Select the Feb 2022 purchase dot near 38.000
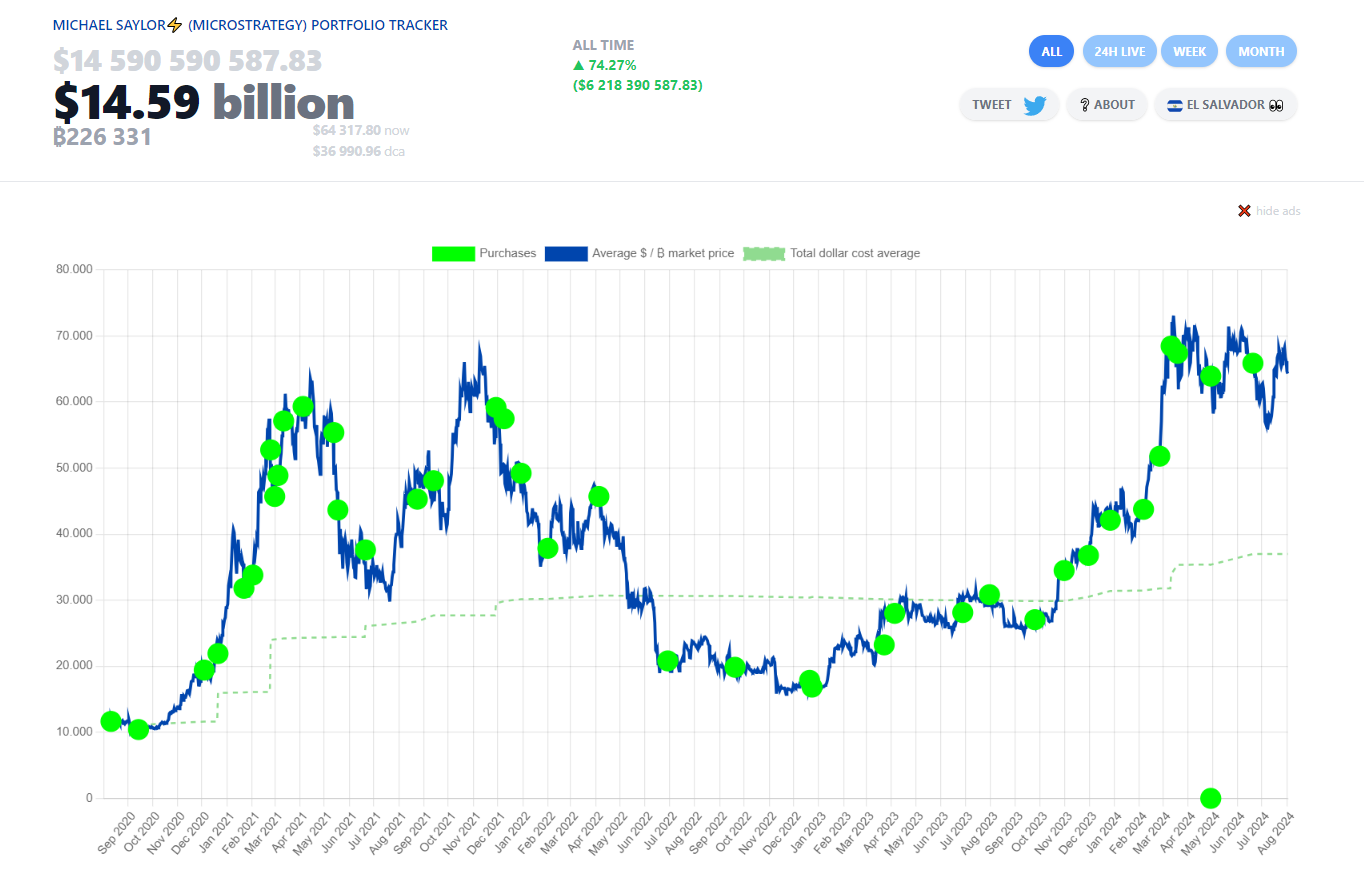 pyautogui.click(x=547, y=548)
